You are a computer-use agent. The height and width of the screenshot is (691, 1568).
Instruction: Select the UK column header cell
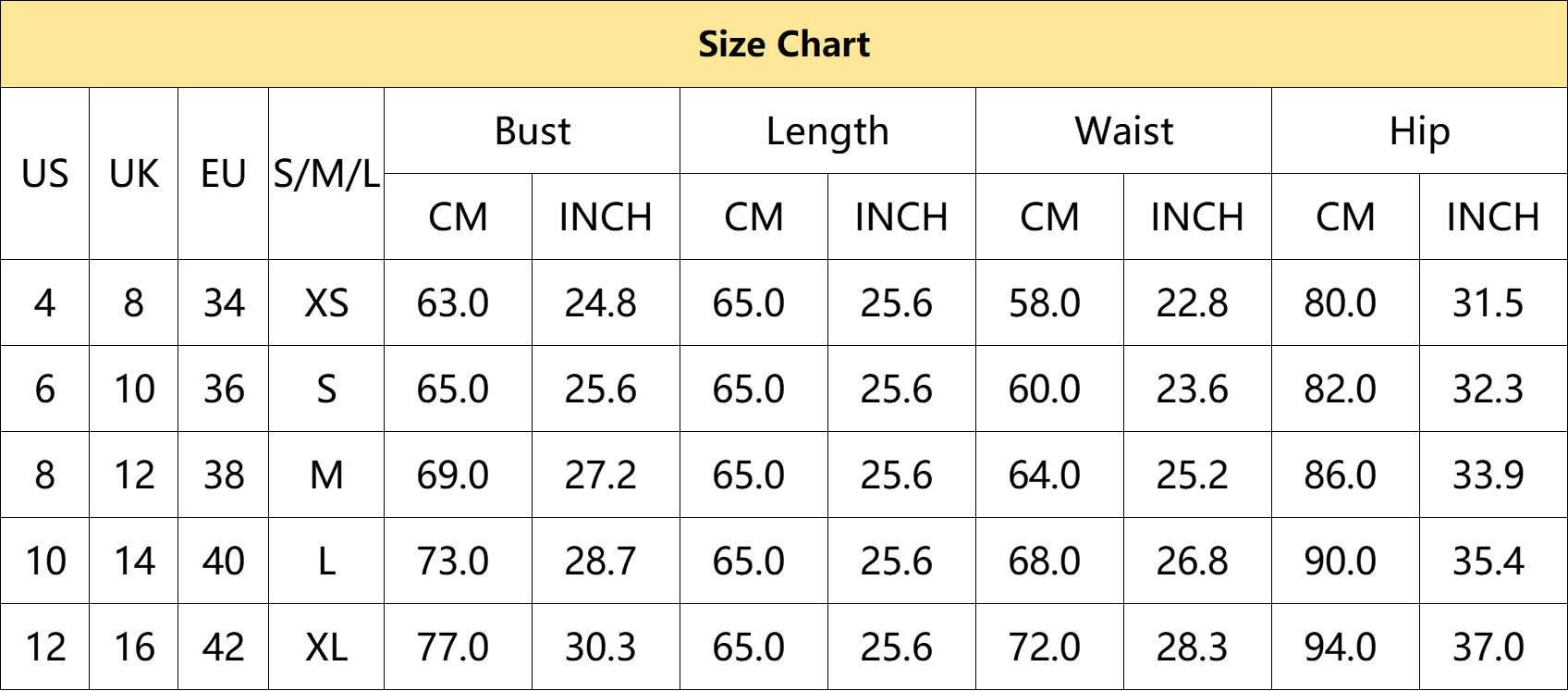pos(134,174)
